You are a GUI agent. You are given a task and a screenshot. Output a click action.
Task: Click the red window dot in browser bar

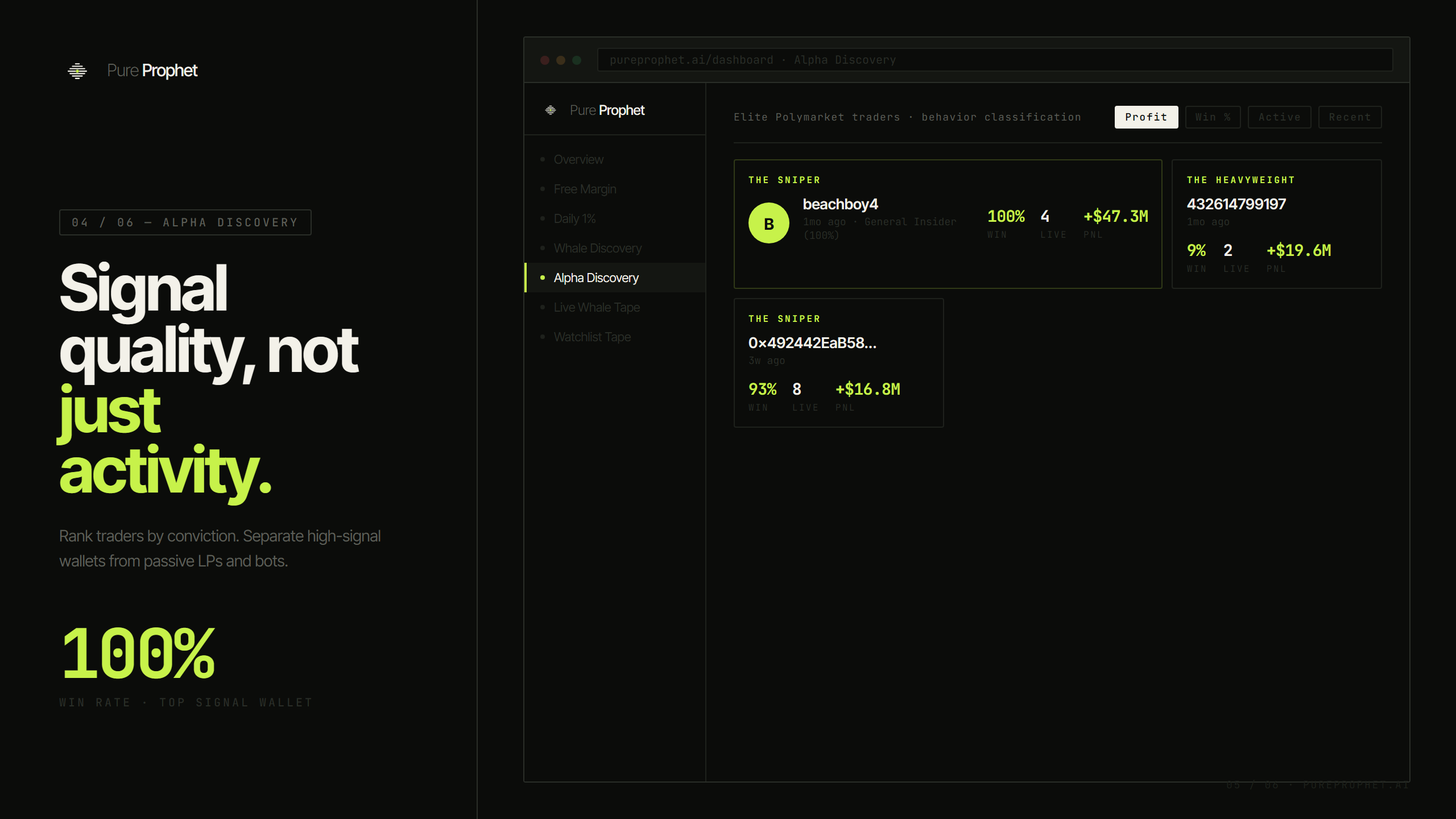tap(544, 60)
